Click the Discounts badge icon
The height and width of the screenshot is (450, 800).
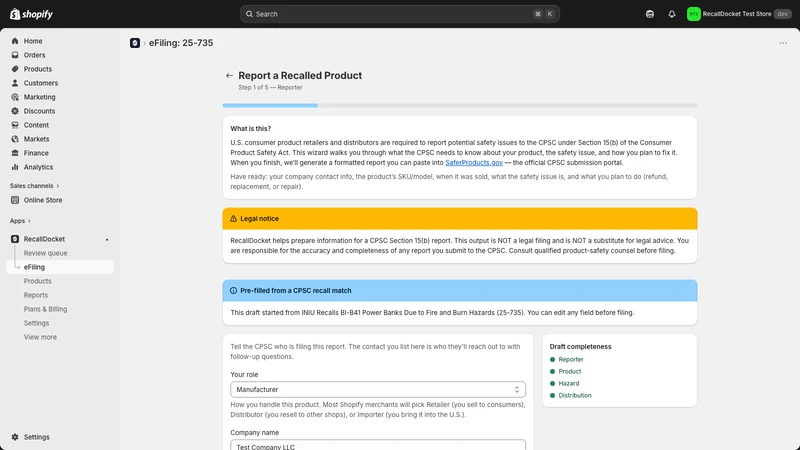coord(15,111)
